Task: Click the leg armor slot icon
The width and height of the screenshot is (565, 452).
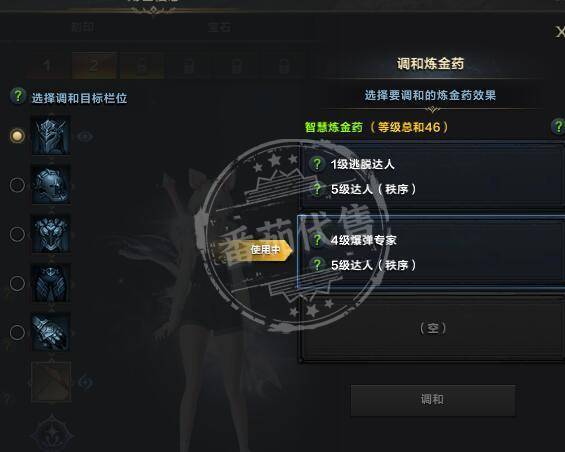Action: (51, 283)
